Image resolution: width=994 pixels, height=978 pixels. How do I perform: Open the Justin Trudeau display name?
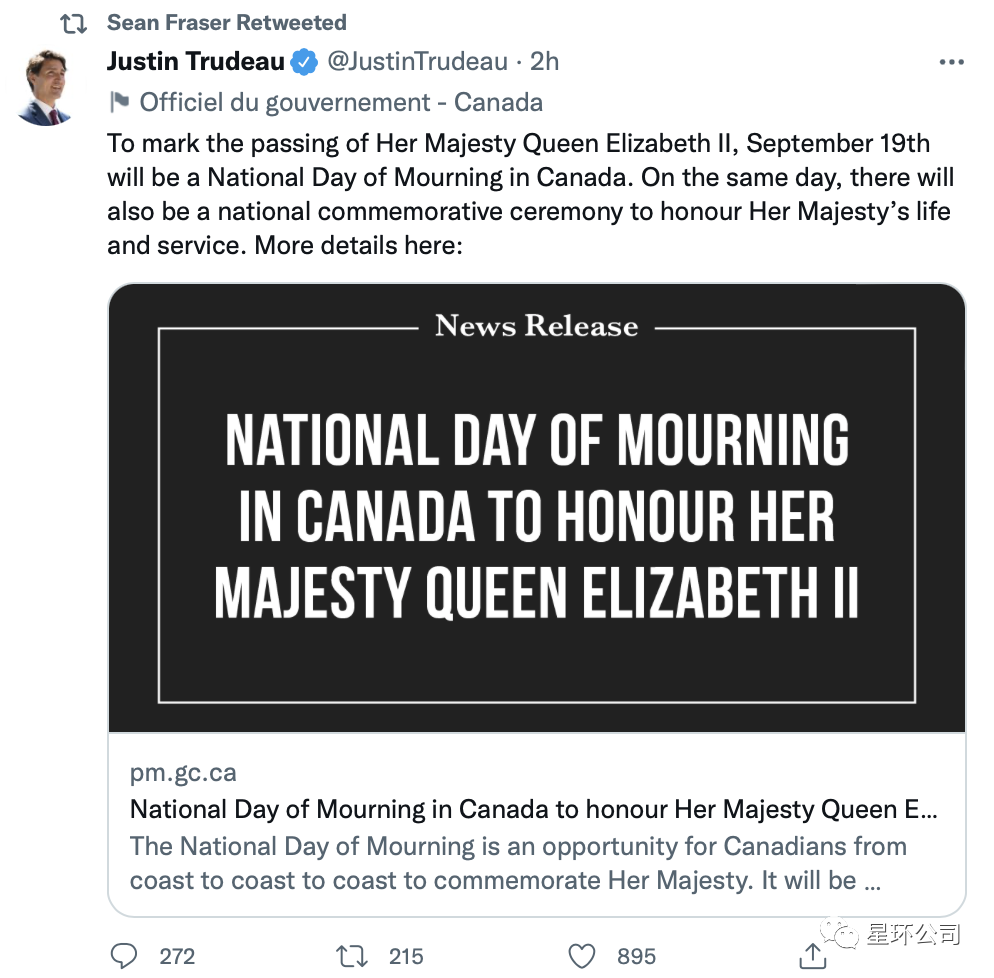pos(196,62)
